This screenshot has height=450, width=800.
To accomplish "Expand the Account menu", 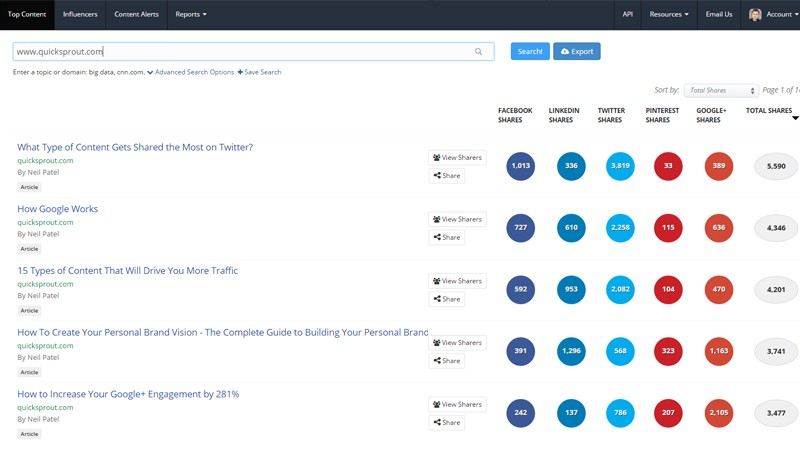I will [782, 14].
